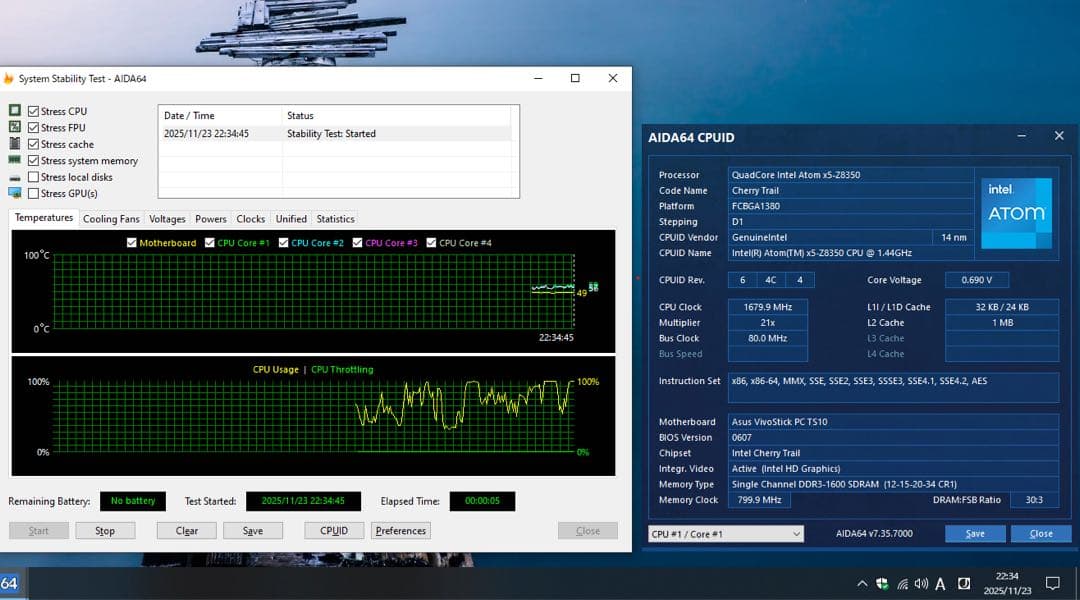Click the Core Voltage 0.690 V value
Viewport: 1080px width, 600px height.
(x=977, y=280)
